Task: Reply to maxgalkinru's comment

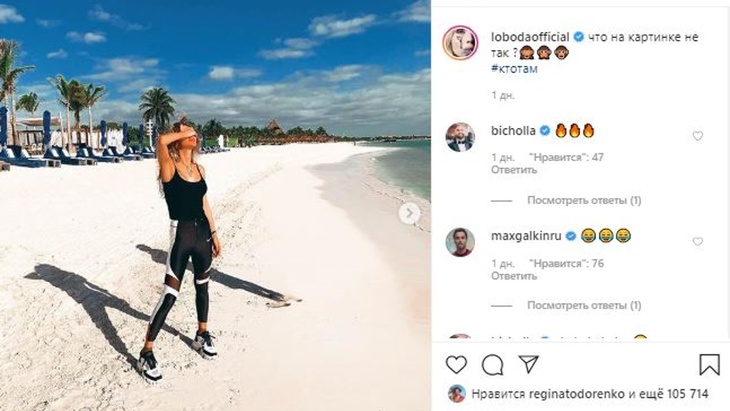Action: click(x=514, y=276)
